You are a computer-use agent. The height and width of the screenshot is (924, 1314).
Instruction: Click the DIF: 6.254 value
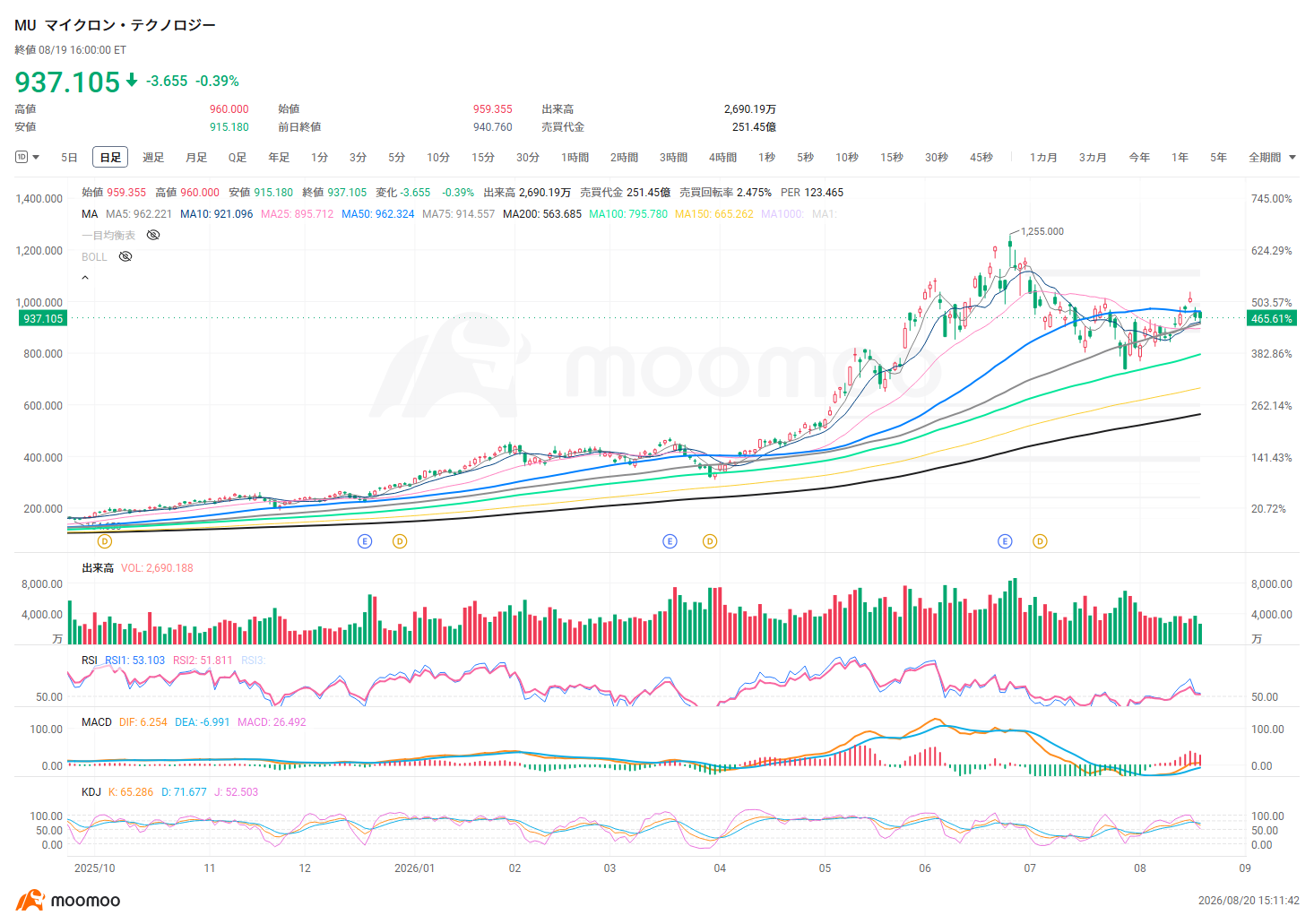pyautogui.click(x=143, y=722)
